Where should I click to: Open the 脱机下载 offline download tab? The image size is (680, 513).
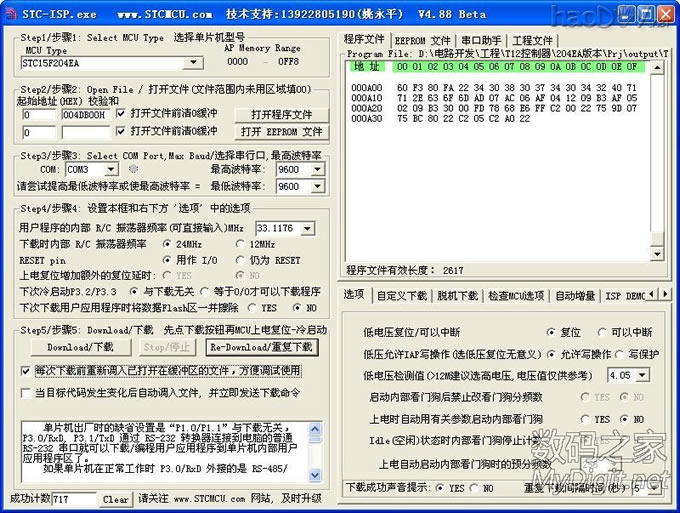[x=458, y=296]
